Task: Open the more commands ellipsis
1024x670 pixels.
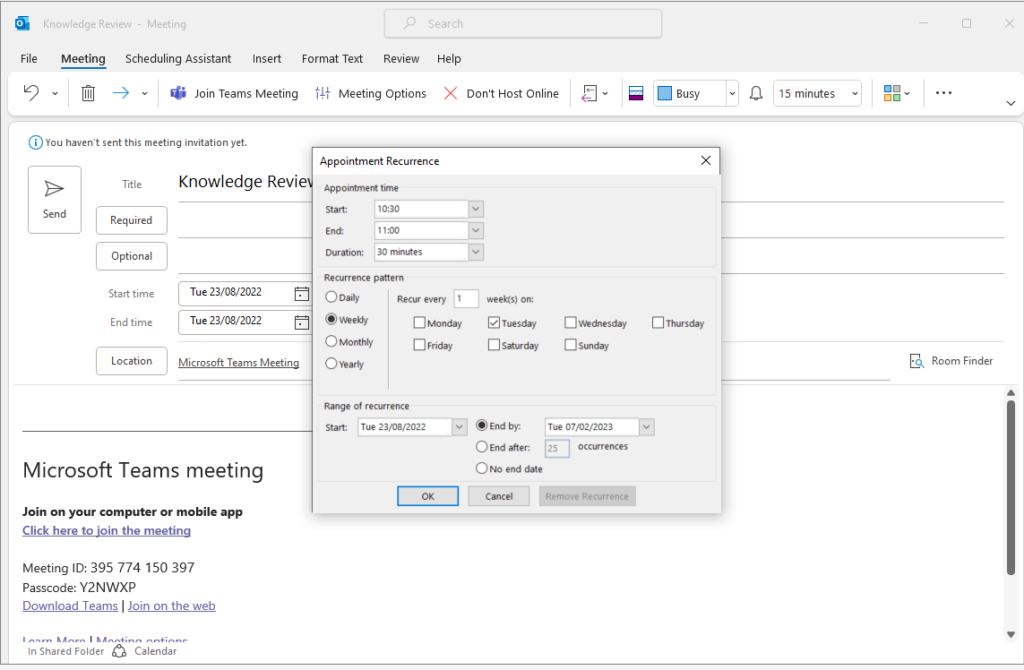Action: click(x=944, y=93)
